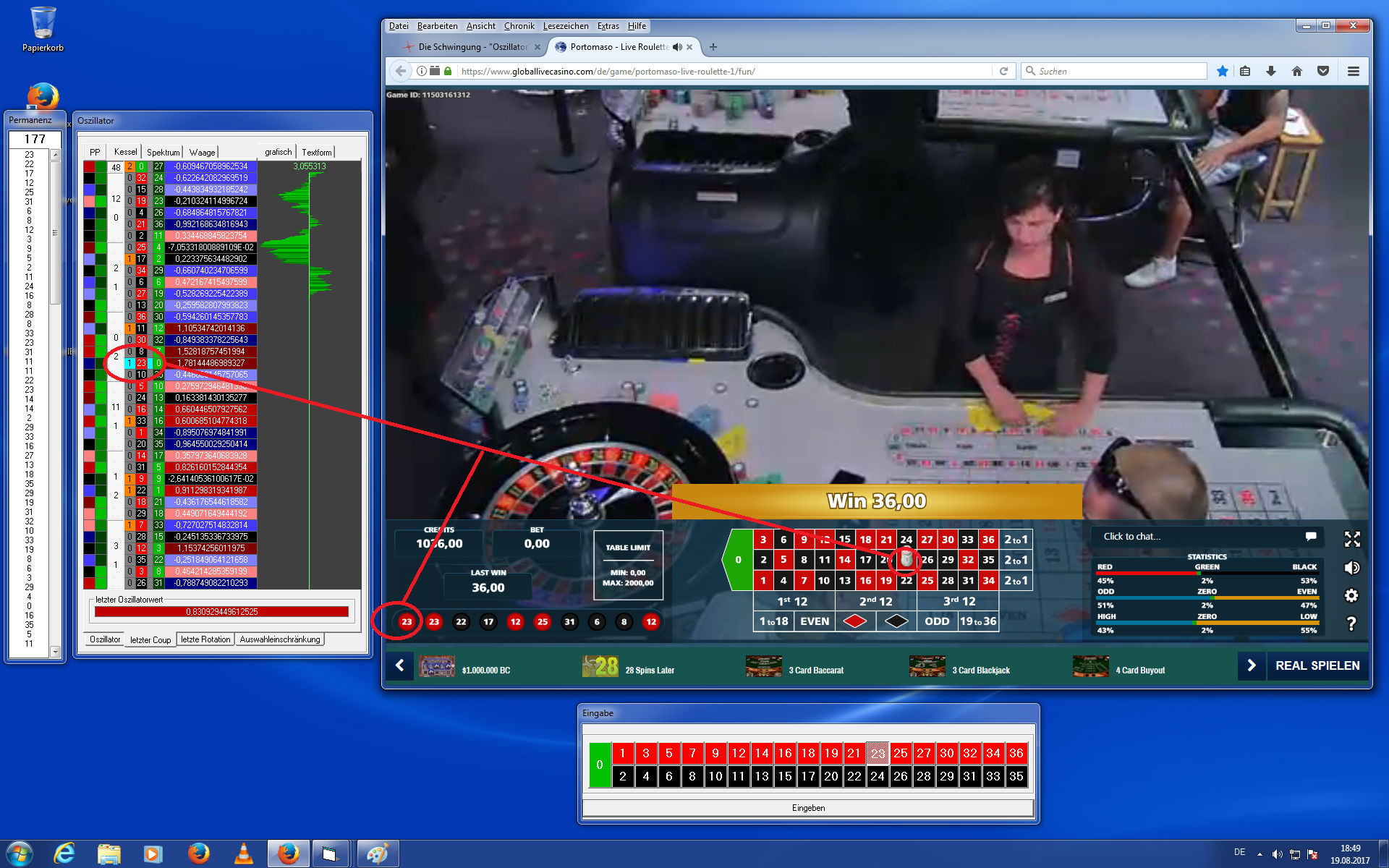The image size is (1389, 868).
Task: Click the volume icon in system tray
Action: pyautogui.click(x=1278, y=854)
